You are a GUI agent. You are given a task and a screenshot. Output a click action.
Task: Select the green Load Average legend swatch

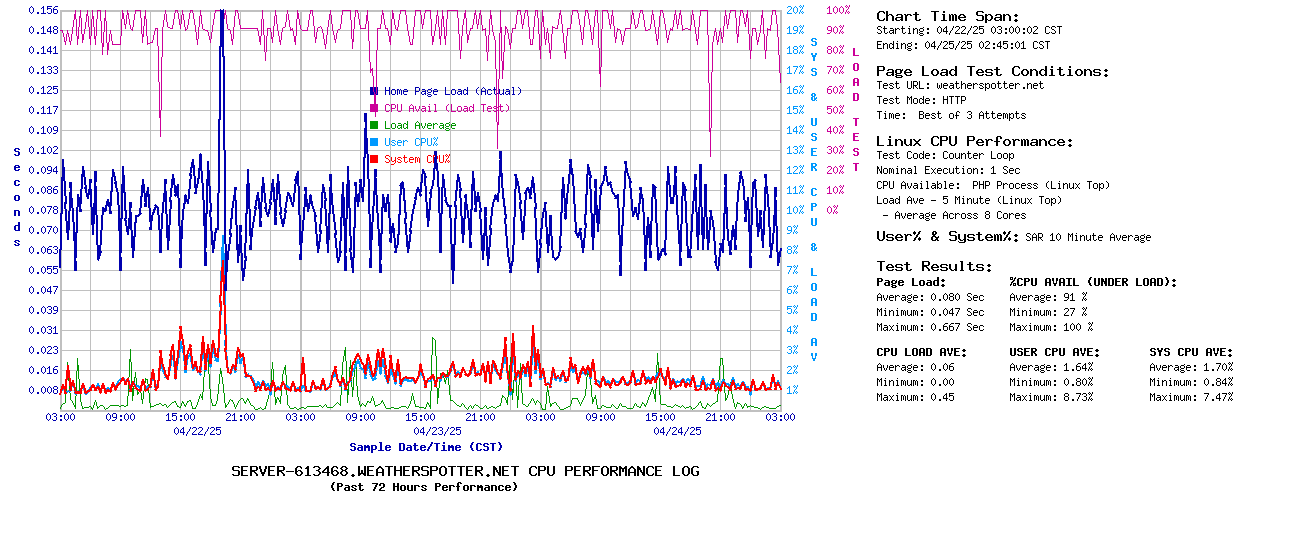point(374,125)
